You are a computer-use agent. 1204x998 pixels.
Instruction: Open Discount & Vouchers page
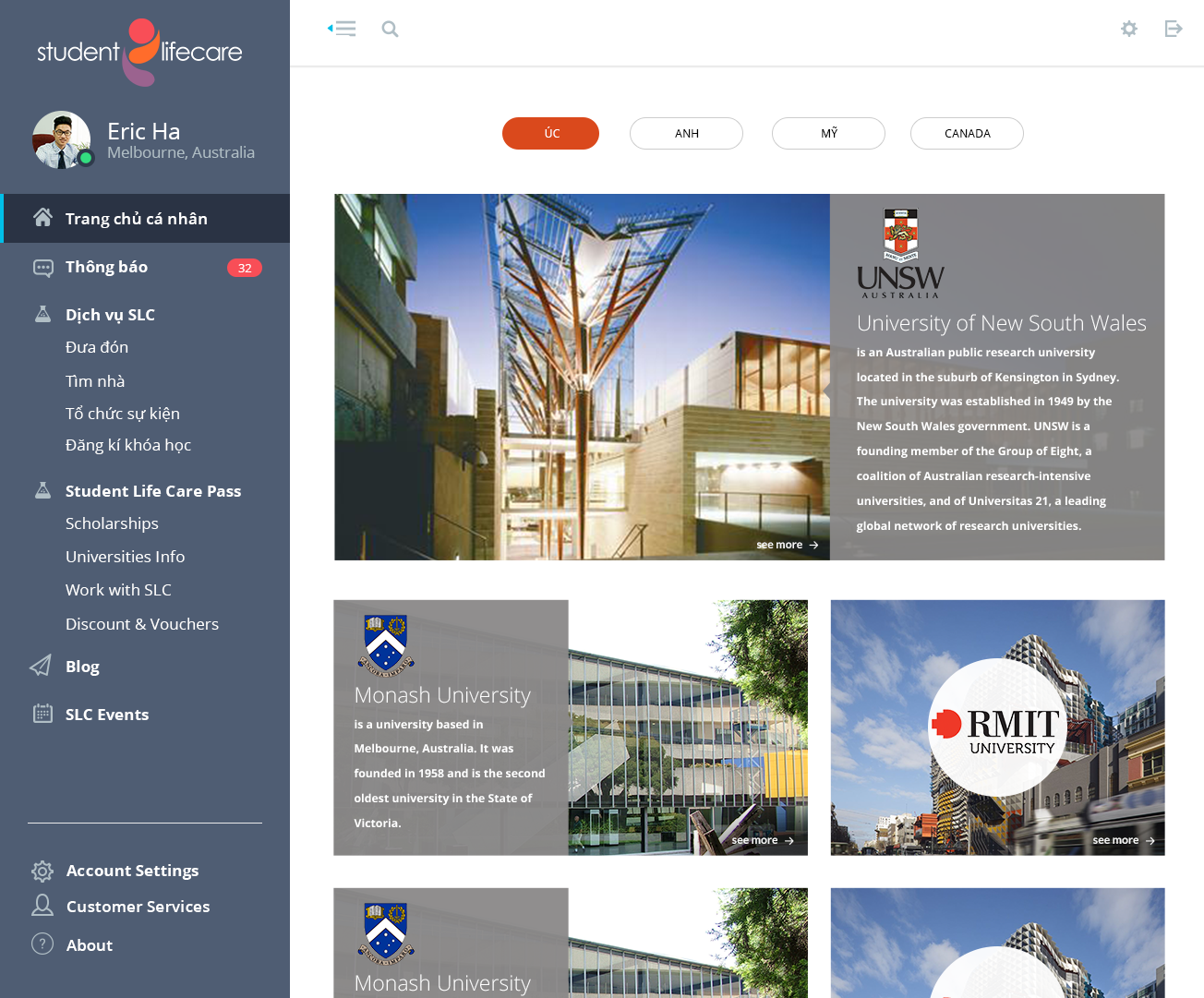tap(142, 624)
